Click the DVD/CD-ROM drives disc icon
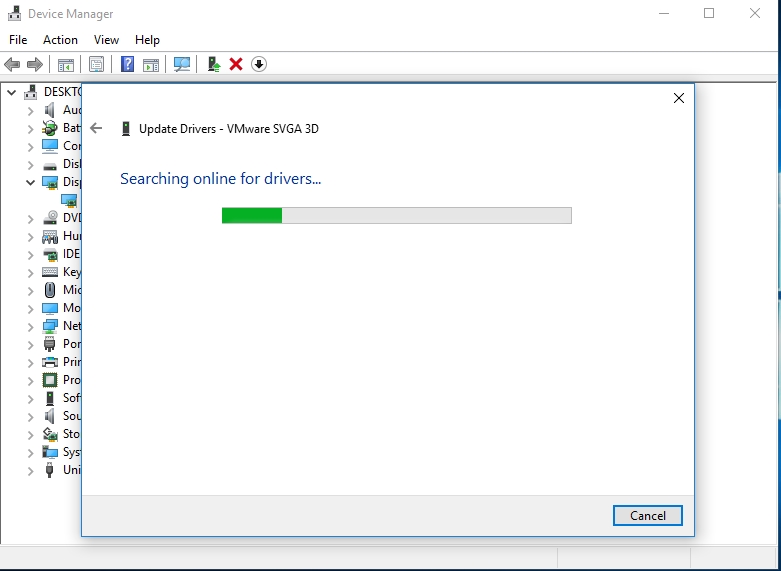Image resolution: width=781 pixels, height=571 pixels. coord(50,218)
